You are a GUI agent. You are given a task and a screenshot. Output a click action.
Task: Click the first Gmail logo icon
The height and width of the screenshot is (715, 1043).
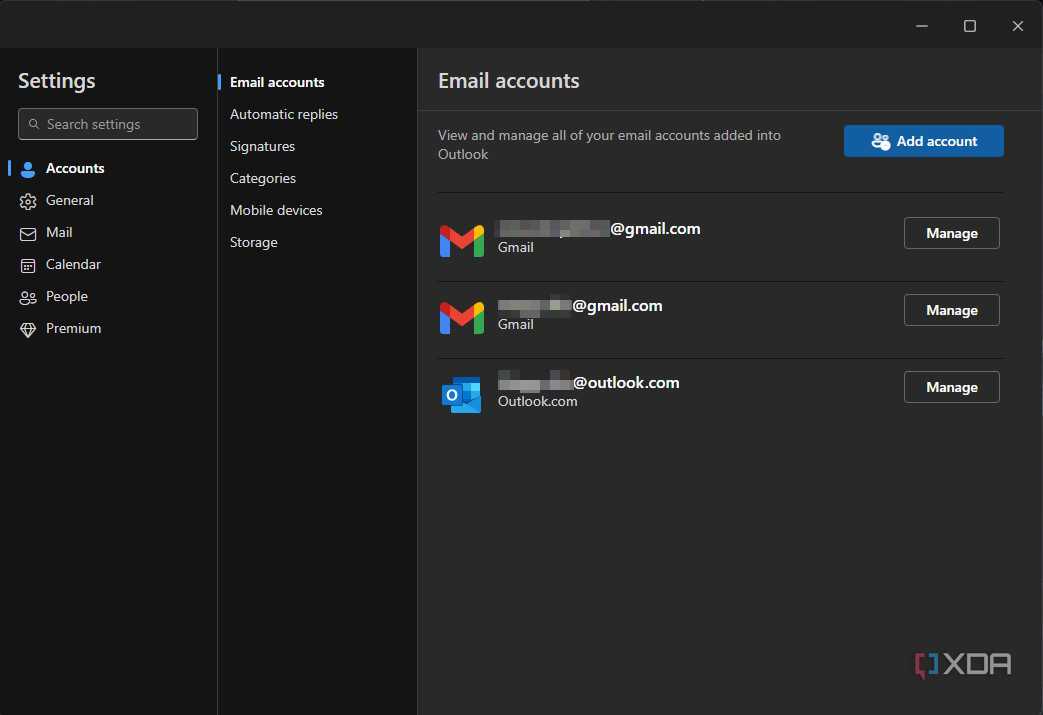click(x=462, y=241)
